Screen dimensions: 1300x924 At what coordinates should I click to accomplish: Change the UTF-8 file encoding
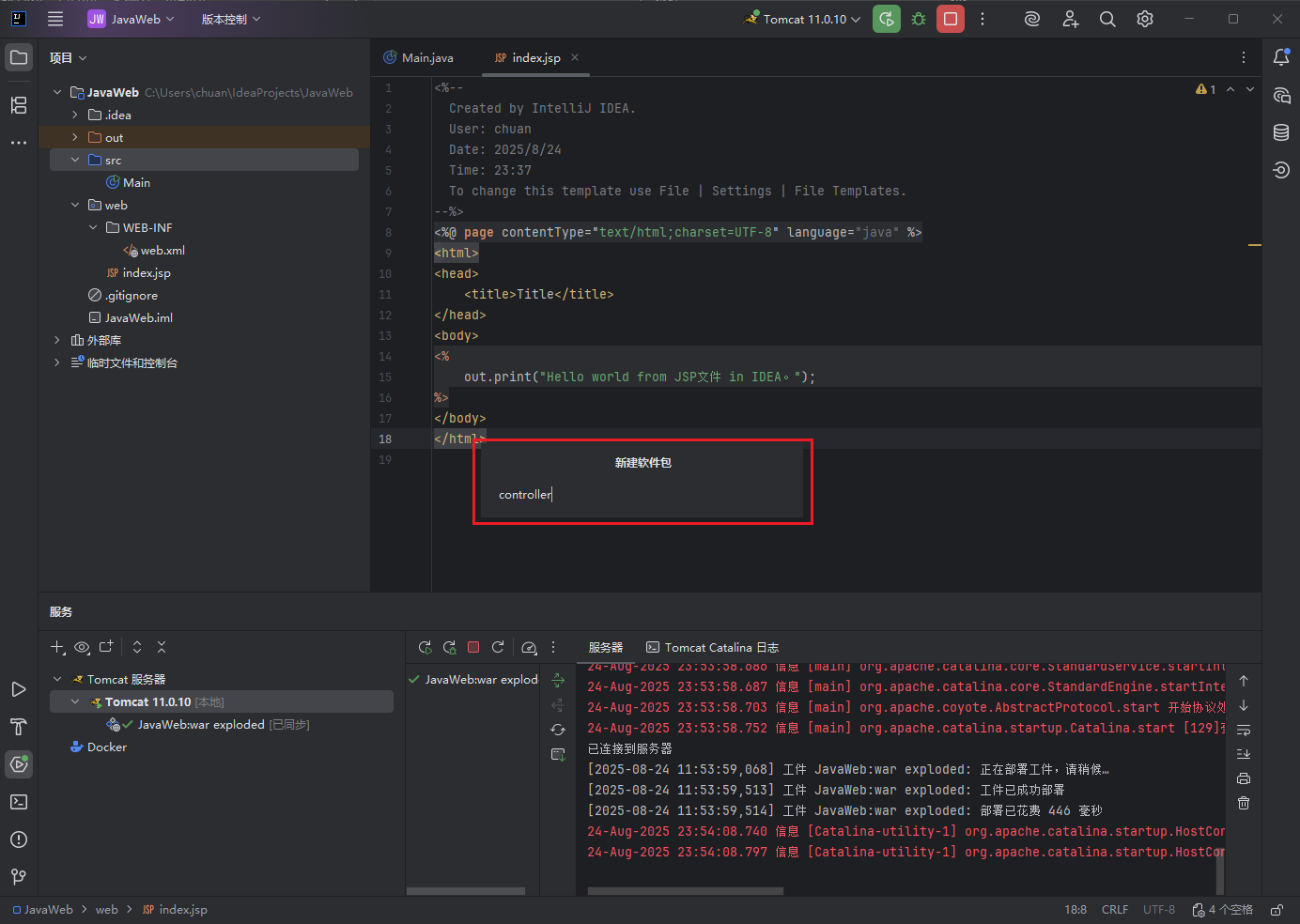pos(1159,910)
